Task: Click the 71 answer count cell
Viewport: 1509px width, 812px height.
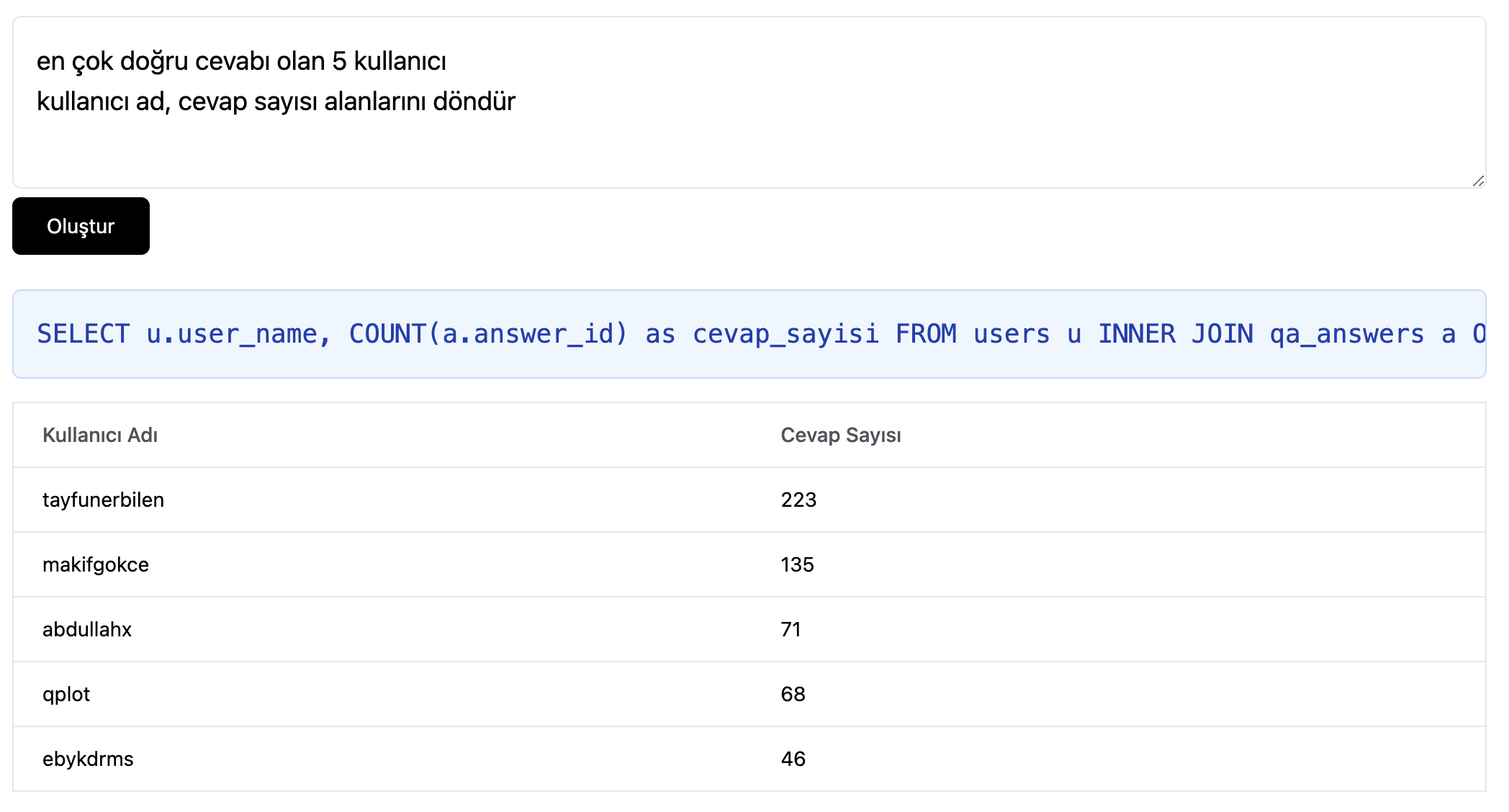Action: 790,629
